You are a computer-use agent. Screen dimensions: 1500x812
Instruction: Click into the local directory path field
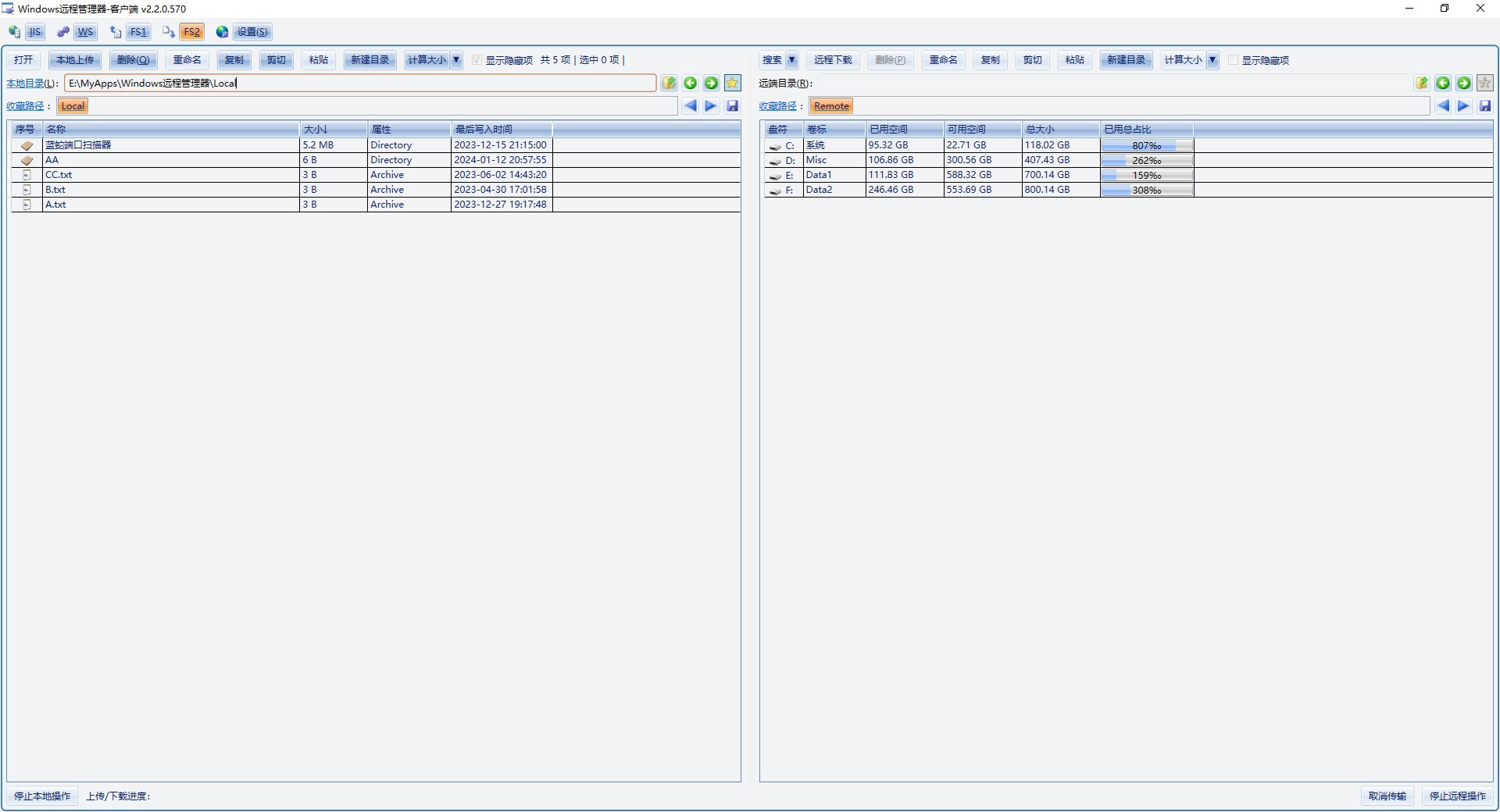click(359, 84)
